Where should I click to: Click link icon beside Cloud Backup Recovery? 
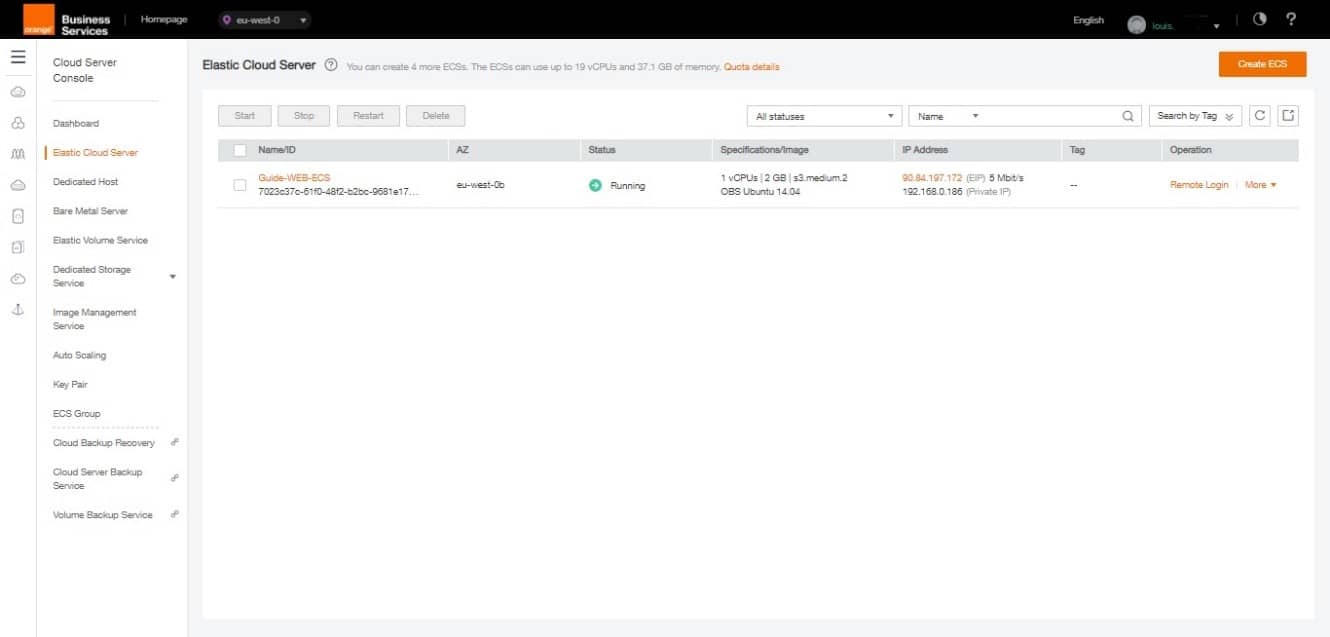tap(175, 442)
